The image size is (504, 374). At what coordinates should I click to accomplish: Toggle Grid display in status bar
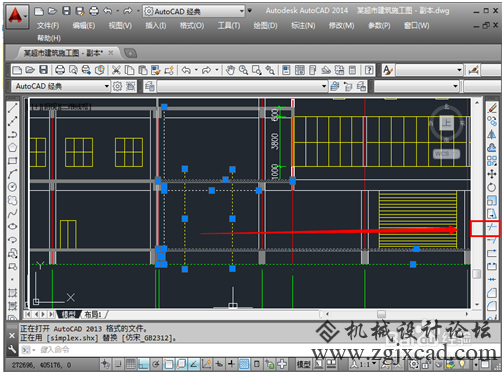[131, 364]
